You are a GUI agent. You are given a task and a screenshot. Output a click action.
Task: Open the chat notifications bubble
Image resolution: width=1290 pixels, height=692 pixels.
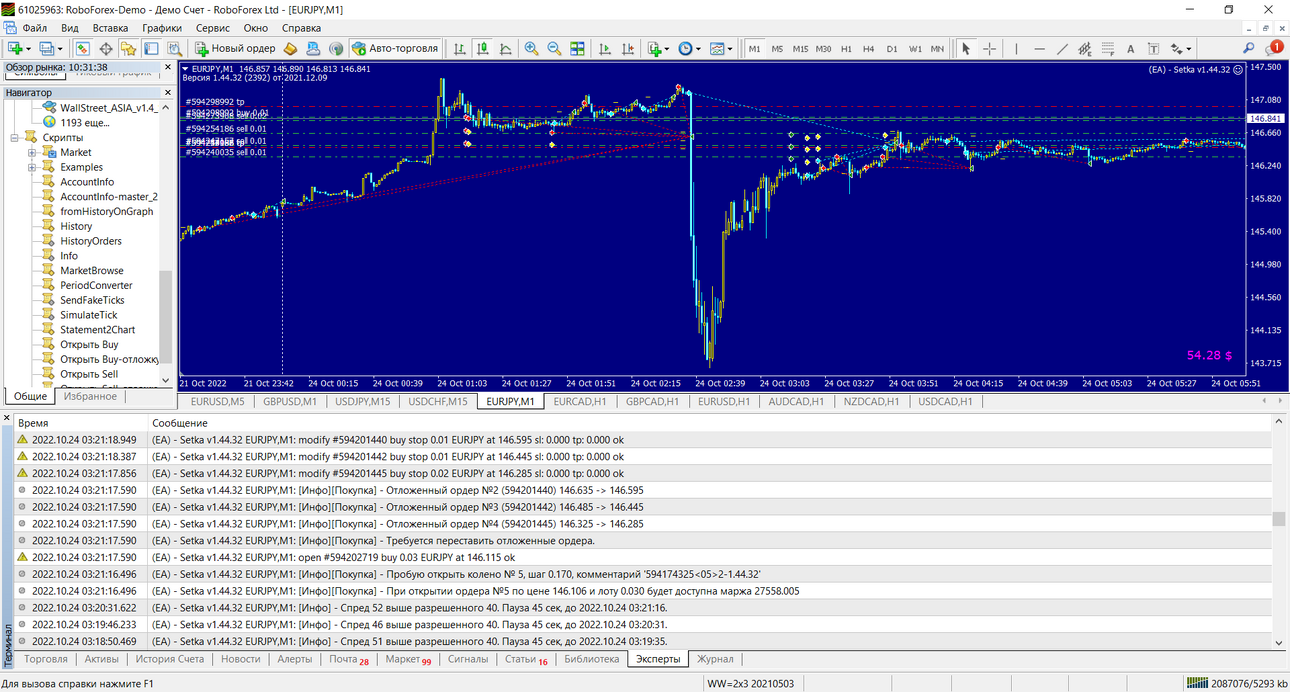pos(1274,48)
